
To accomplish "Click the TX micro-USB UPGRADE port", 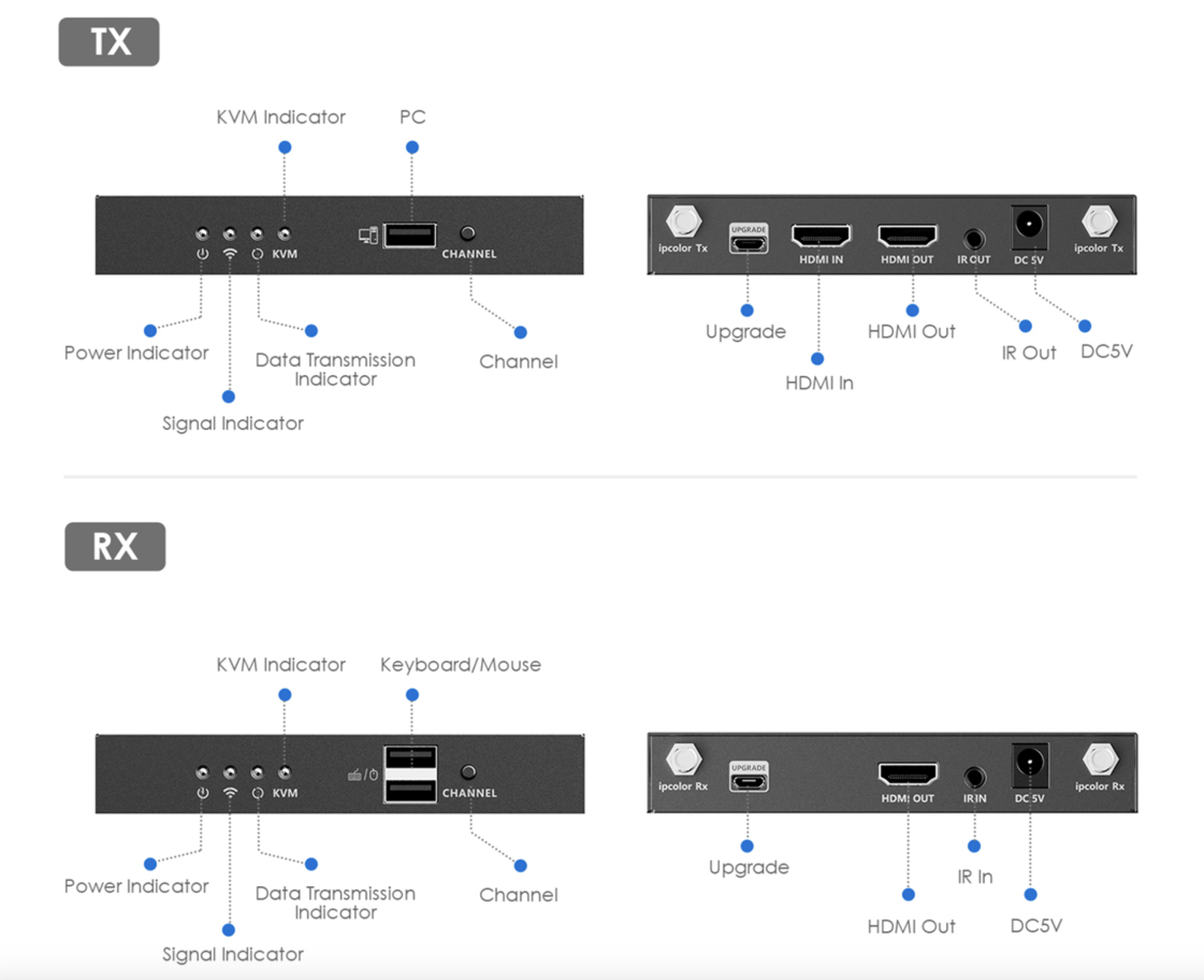I will tap(748, 243).
